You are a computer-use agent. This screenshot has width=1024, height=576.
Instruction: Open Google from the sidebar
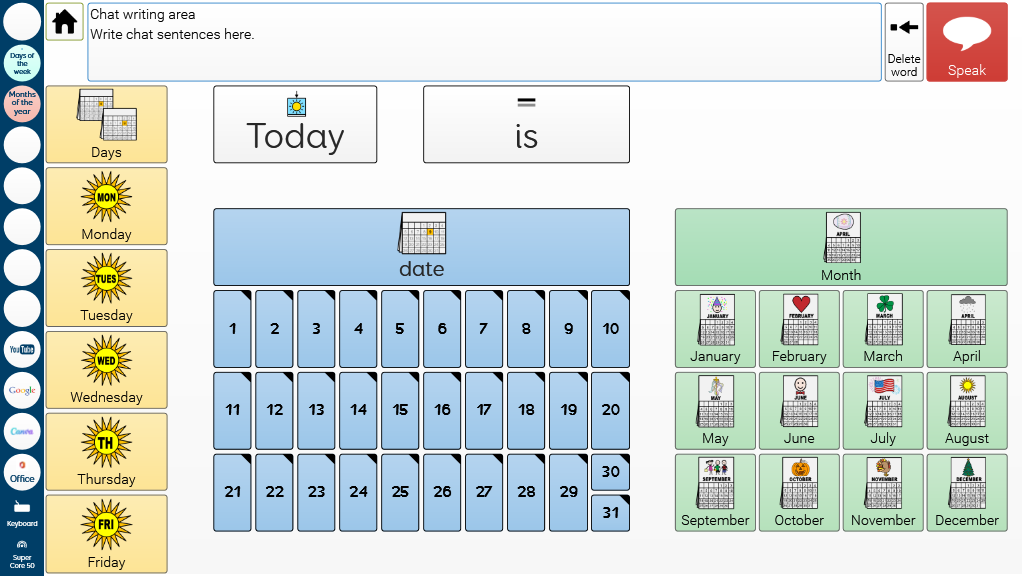point(22,390)
